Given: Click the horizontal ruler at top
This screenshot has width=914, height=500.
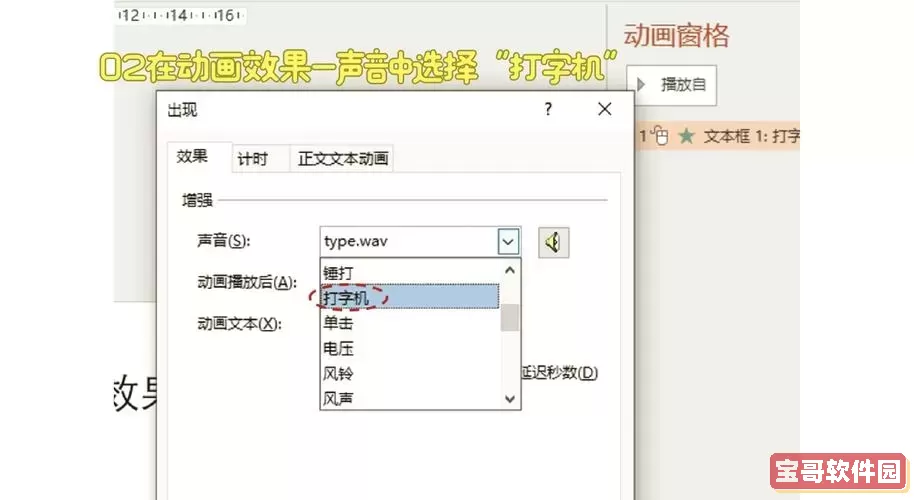Looking at the screenshot, I should click(x=181, y=15).
